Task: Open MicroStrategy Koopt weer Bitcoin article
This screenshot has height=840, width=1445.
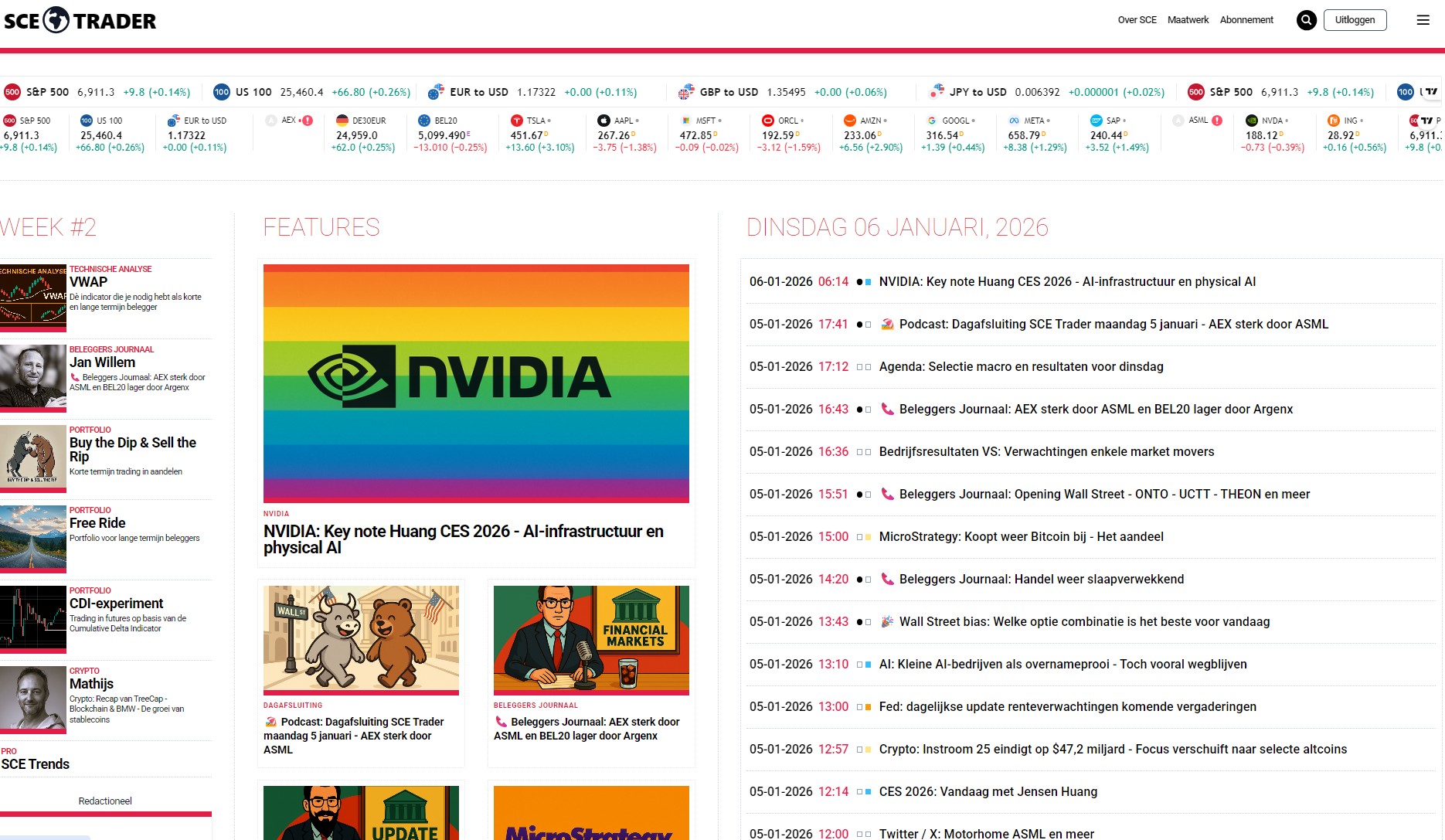Action: pyautogui.click(x=1021, y=536)
